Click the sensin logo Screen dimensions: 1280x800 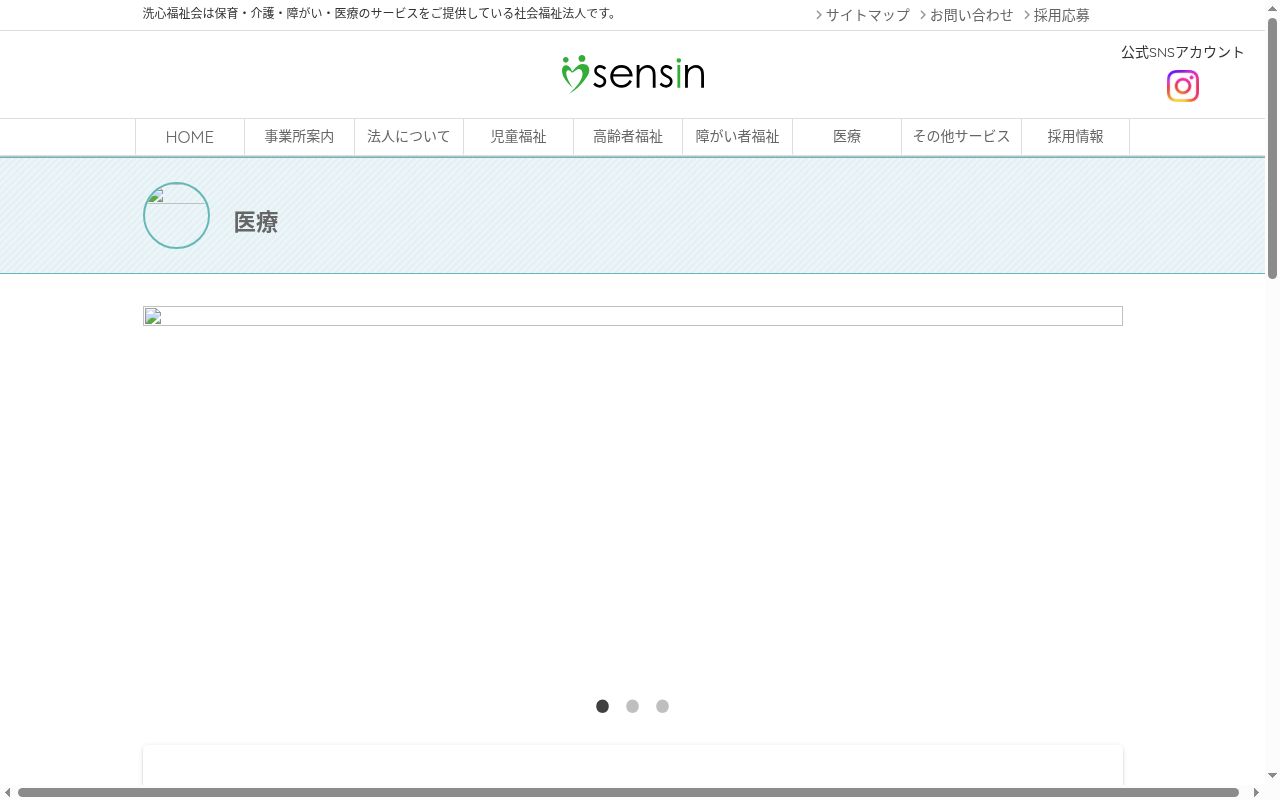click(x=633, y=74)
